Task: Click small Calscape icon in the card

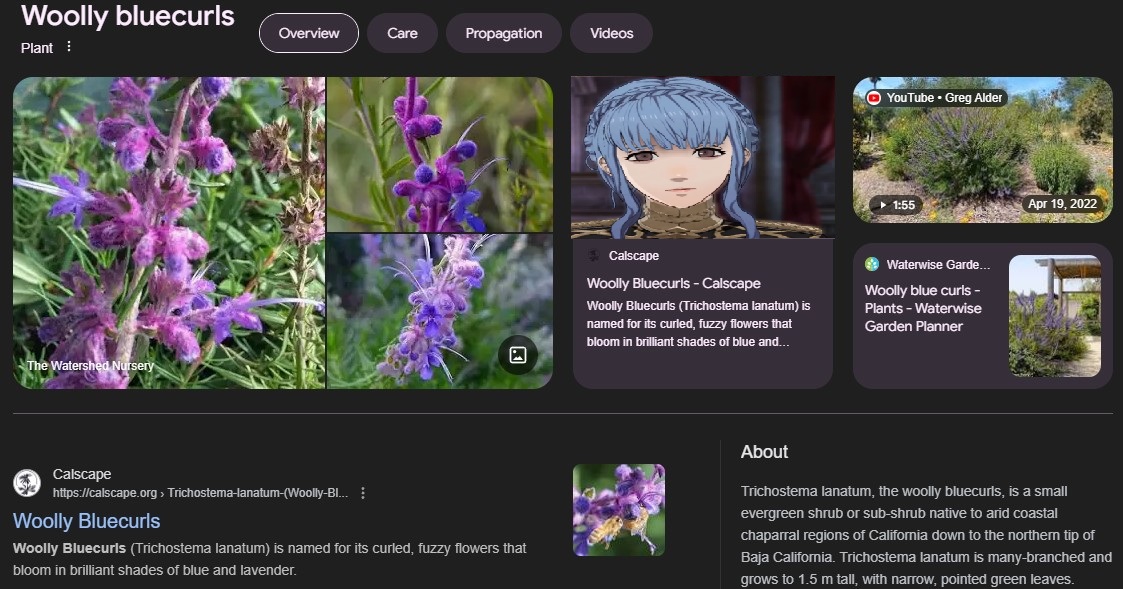Action: [x=593, y=256]
